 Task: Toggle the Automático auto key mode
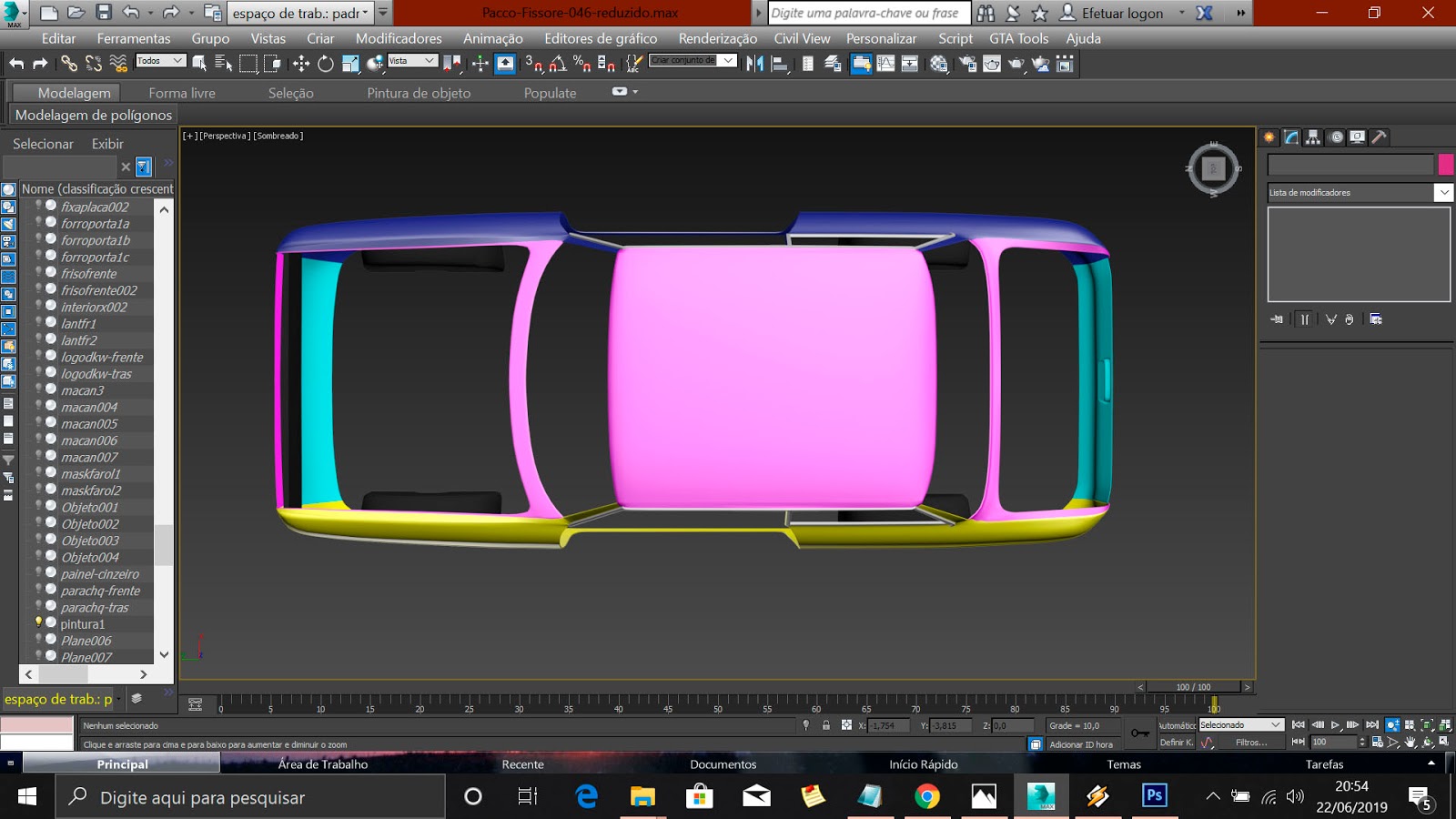tap(1177, 725)
